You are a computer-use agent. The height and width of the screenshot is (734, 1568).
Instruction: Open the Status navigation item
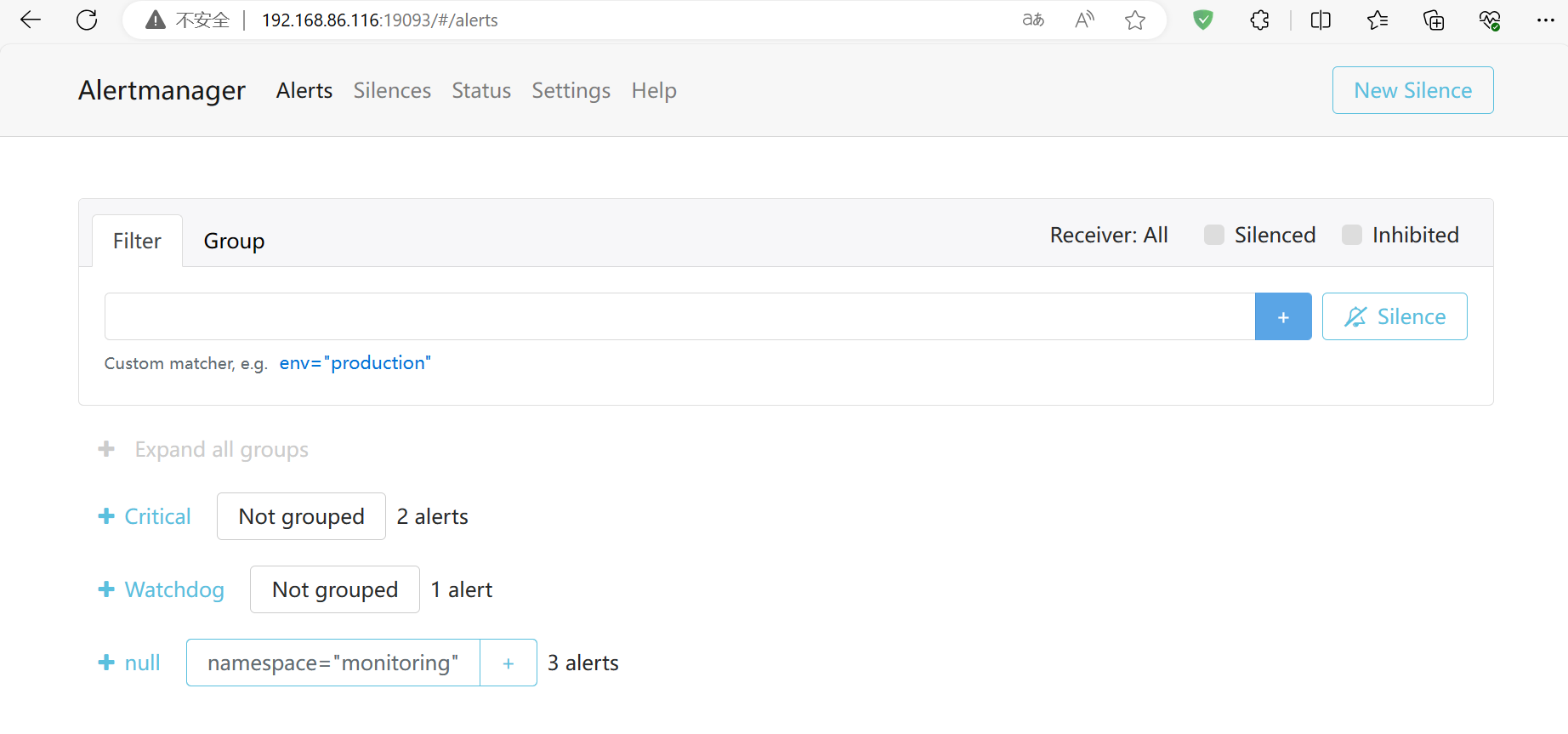coord(481,90)
